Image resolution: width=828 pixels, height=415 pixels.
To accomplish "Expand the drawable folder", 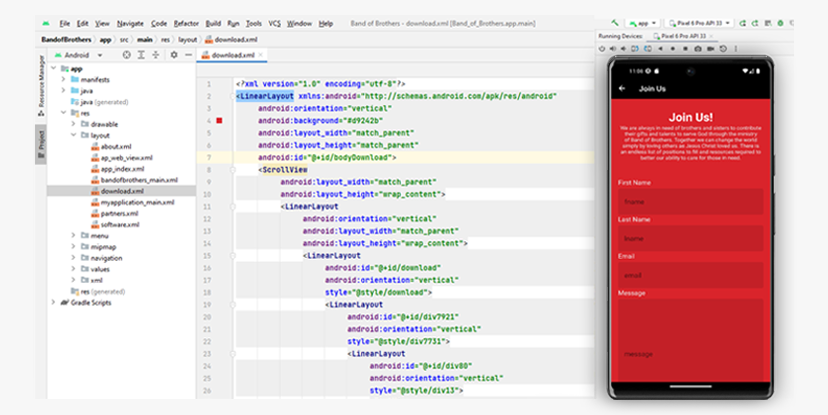I will pos(73,124).
